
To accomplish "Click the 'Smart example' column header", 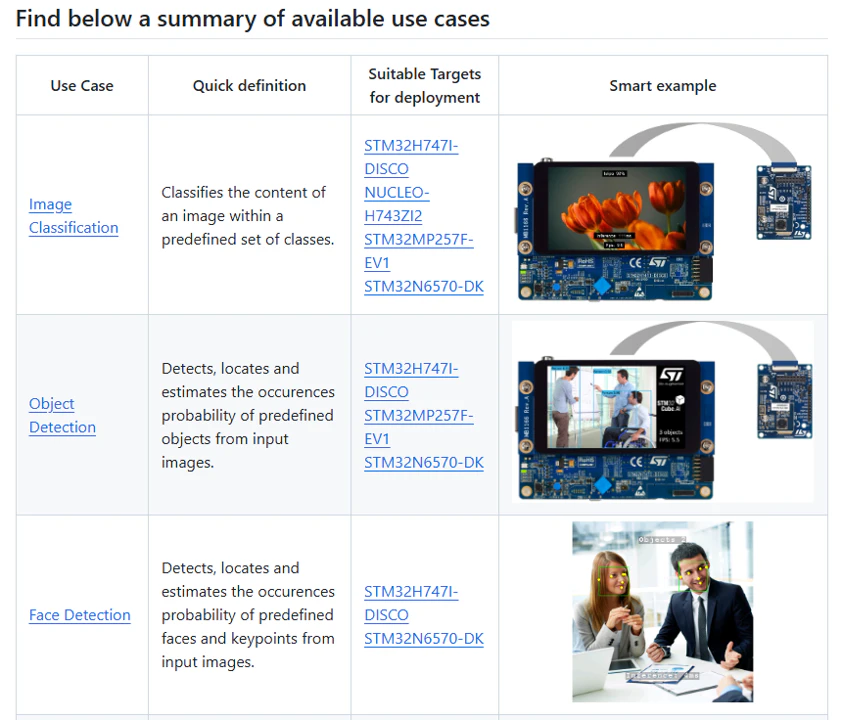I will (663, 86).
